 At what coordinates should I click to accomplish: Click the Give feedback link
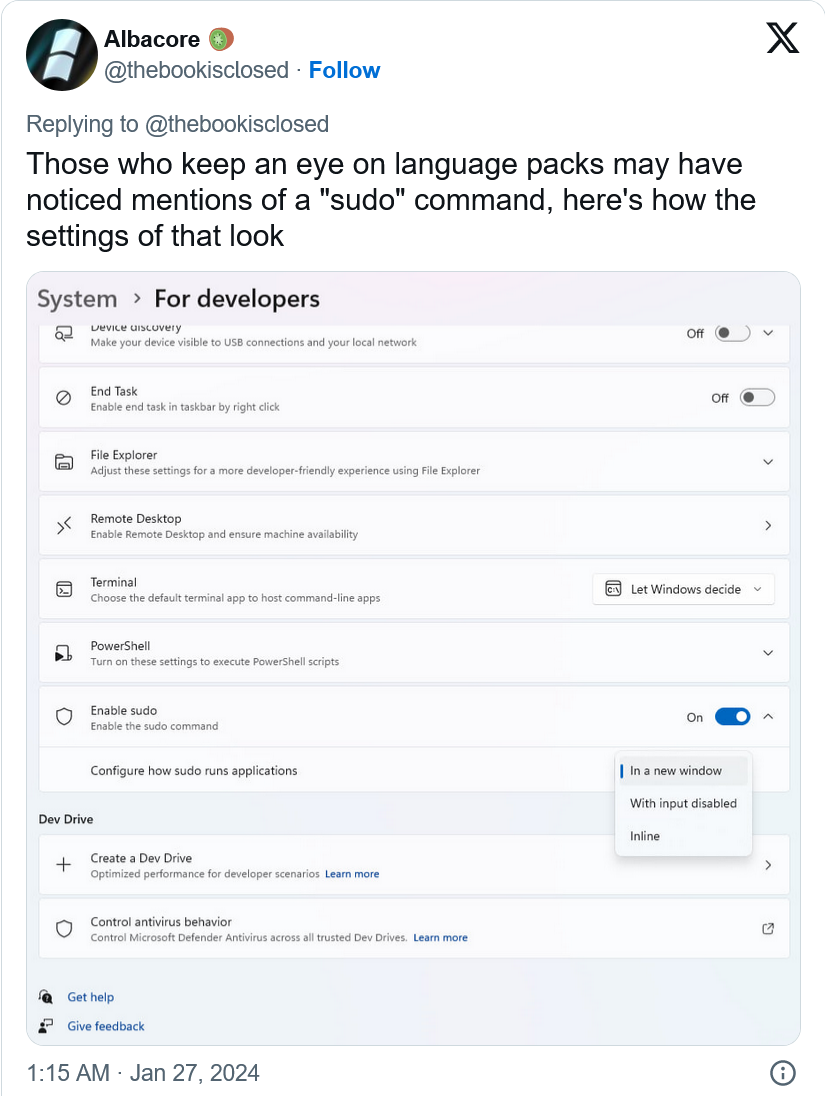coord(106,1026)
